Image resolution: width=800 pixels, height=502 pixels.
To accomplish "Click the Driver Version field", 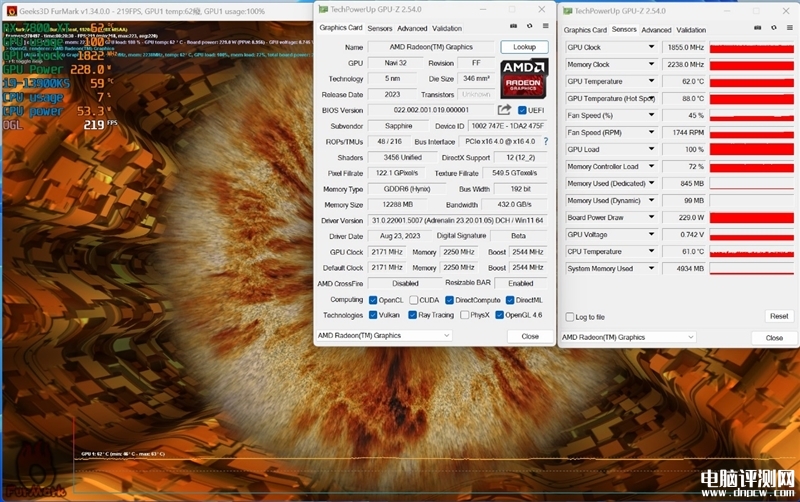I will click(458, 220).
